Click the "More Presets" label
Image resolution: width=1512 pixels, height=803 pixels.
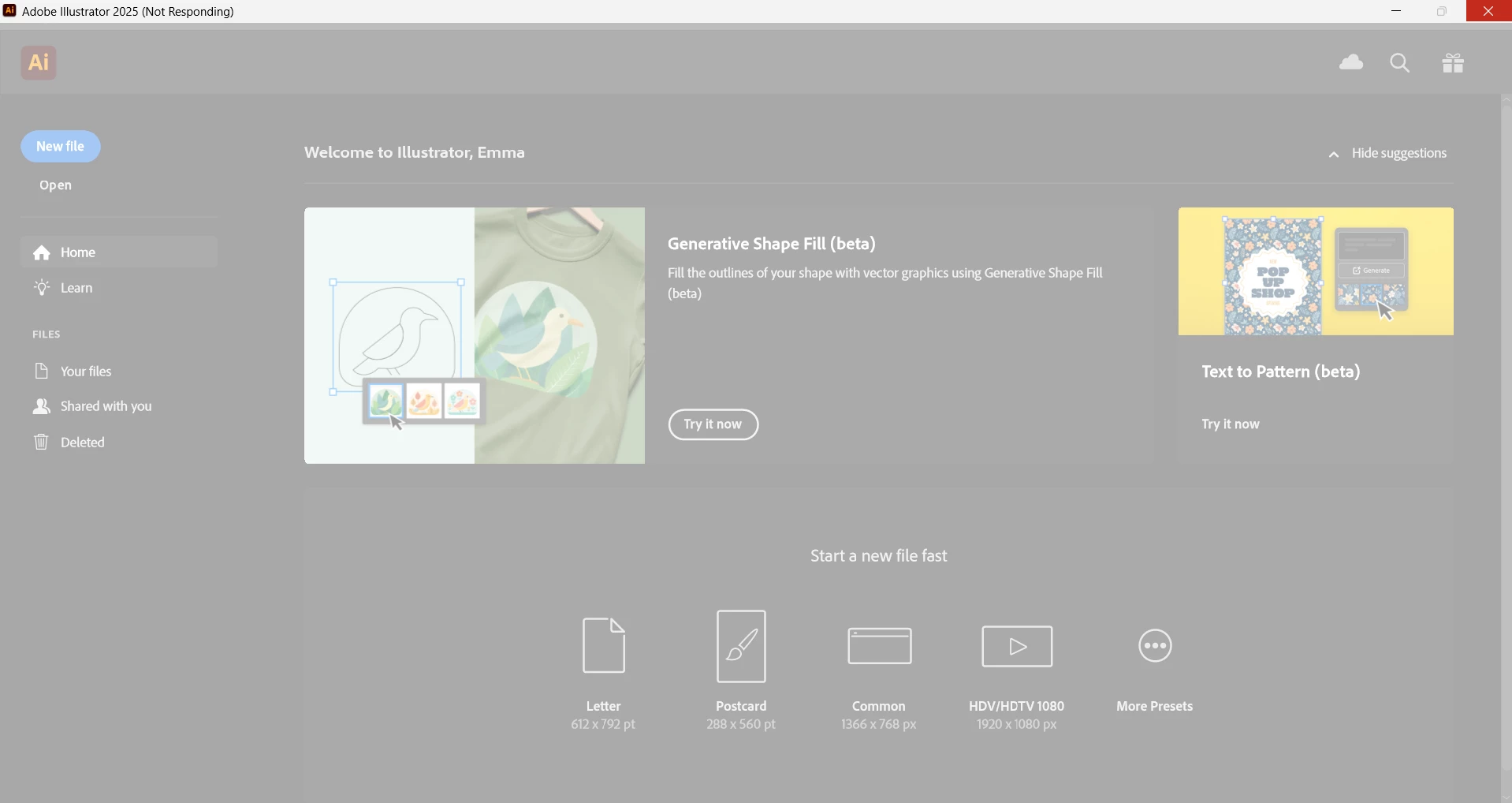tap(1155, 706)
